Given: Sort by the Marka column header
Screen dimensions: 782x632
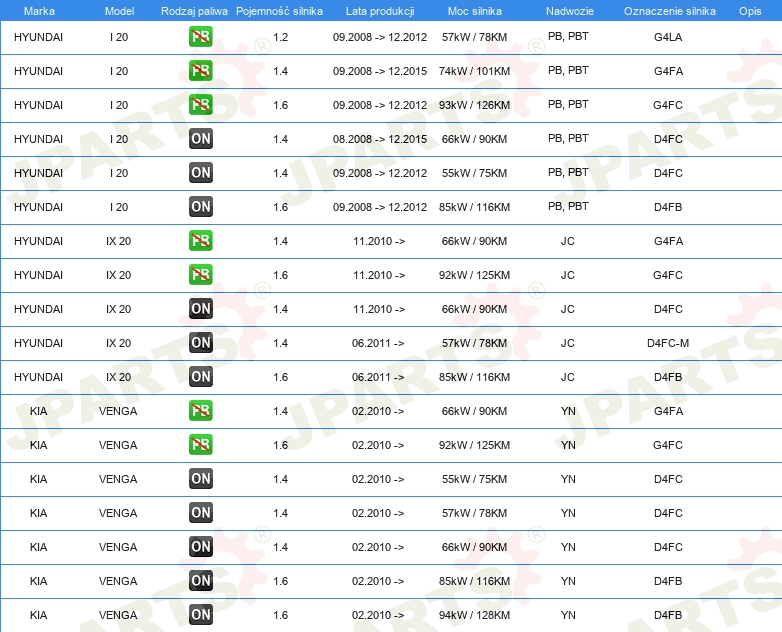Looking at the screenshot, I should click(x=39, y=11).
